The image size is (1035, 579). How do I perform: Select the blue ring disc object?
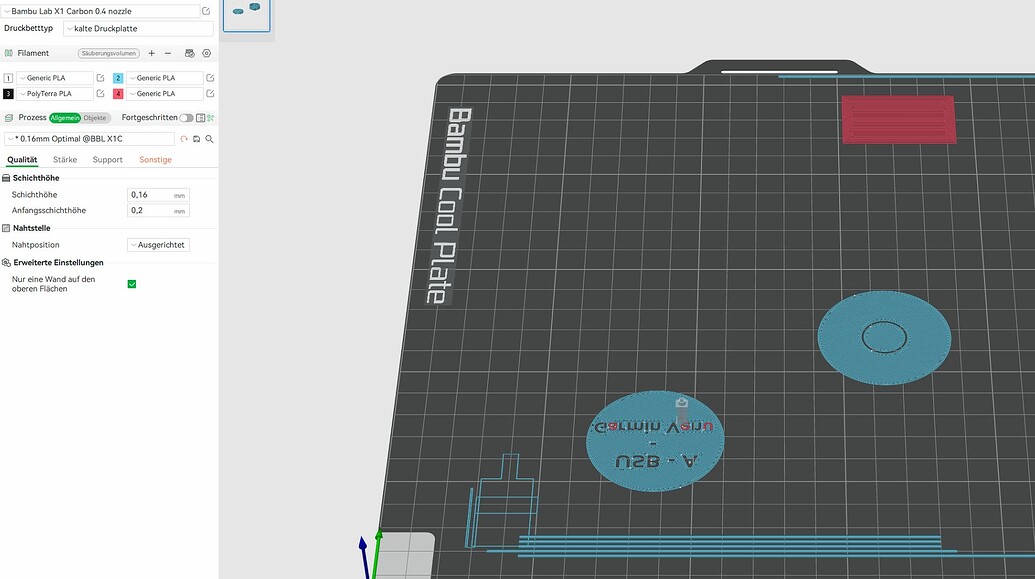(884, 337)
